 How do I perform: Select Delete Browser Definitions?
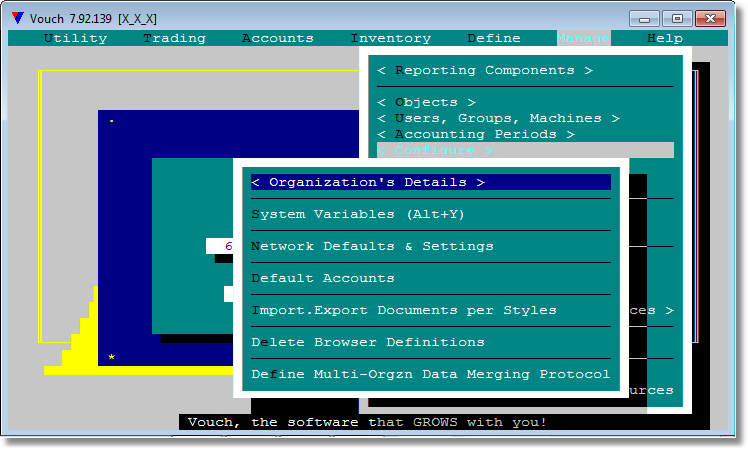368,342
